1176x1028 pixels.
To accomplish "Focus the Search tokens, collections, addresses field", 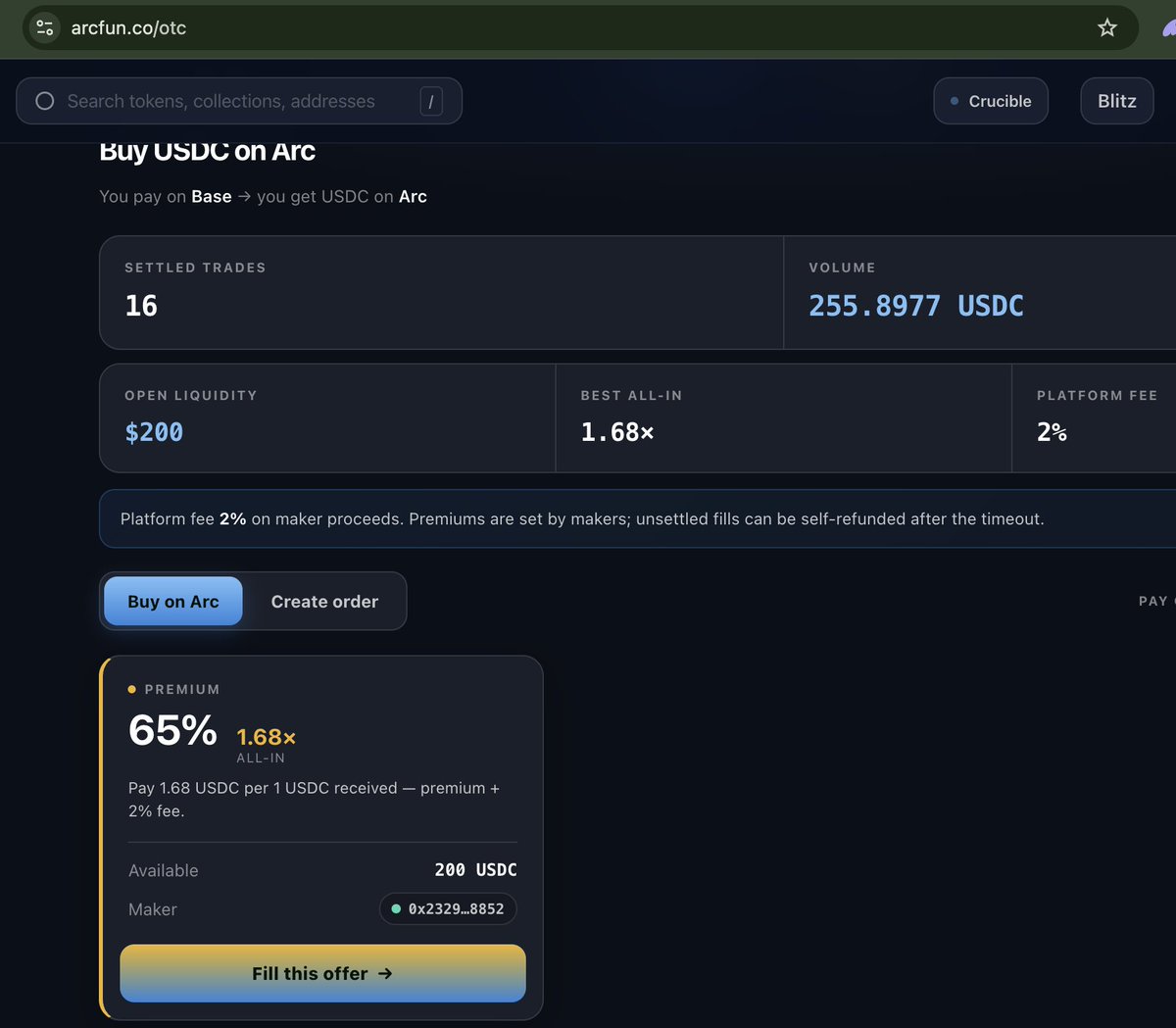I will [x=239, y=101].
